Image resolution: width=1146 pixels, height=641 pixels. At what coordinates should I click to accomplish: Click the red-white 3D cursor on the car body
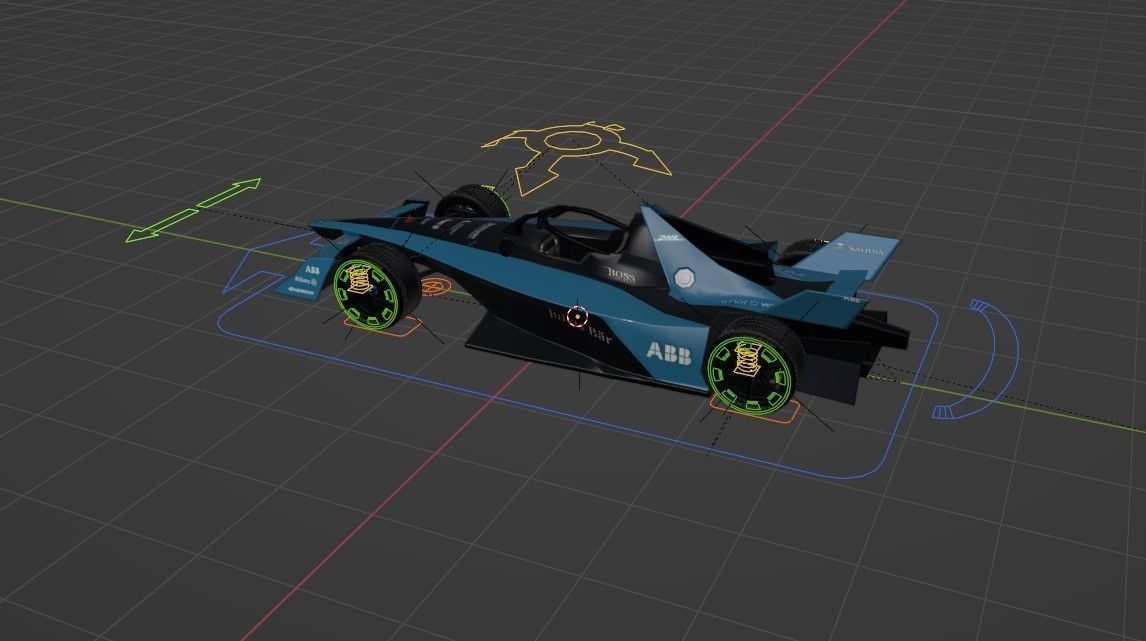(577, 317)
